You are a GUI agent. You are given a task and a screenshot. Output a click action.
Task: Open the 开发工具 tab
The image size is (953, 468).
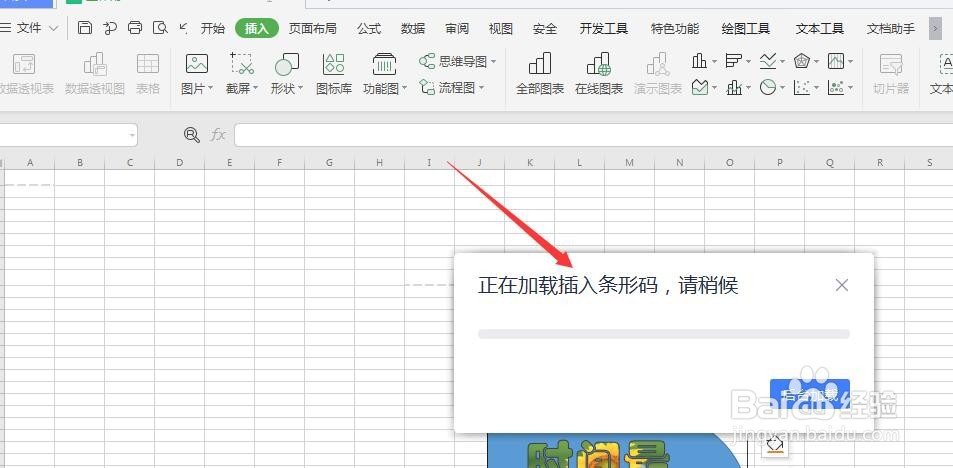coord(604,28)
